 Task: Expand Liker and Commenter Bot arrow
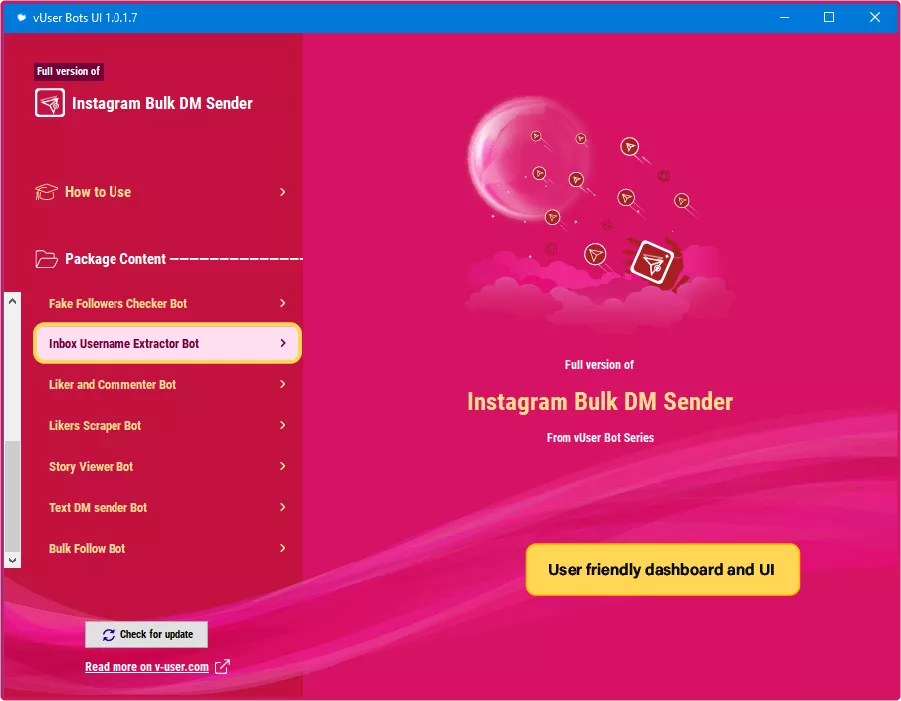click(282, 384)
